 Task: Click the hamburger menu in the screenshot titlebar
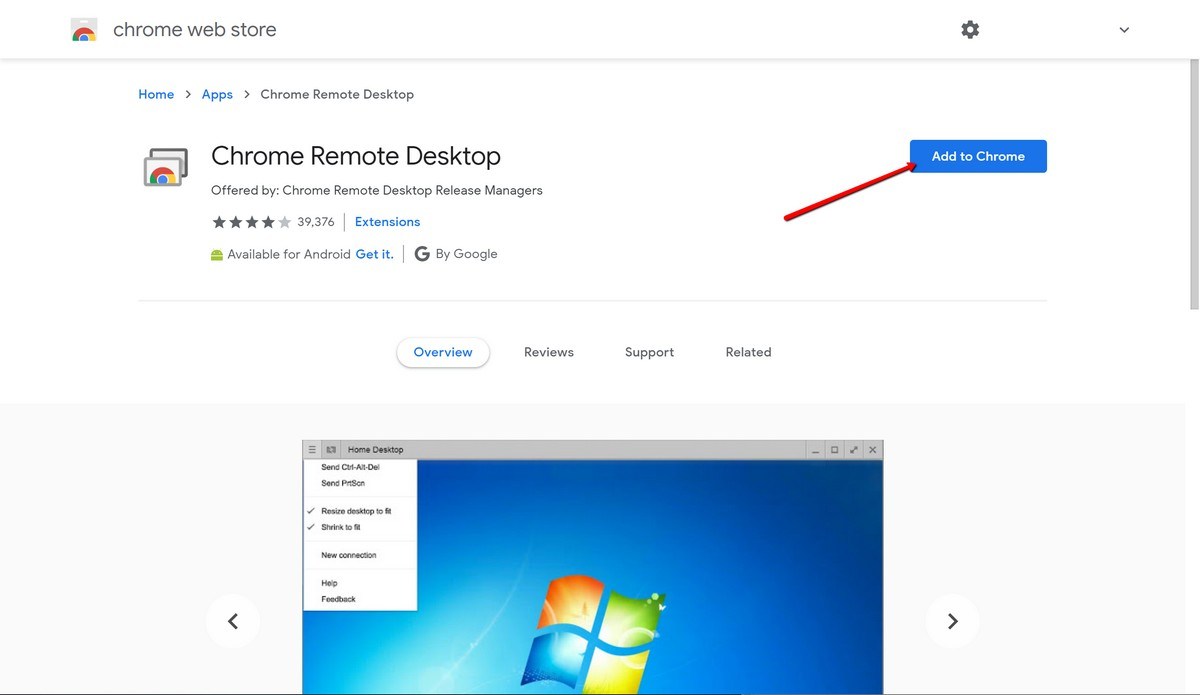tap(311, 449)
